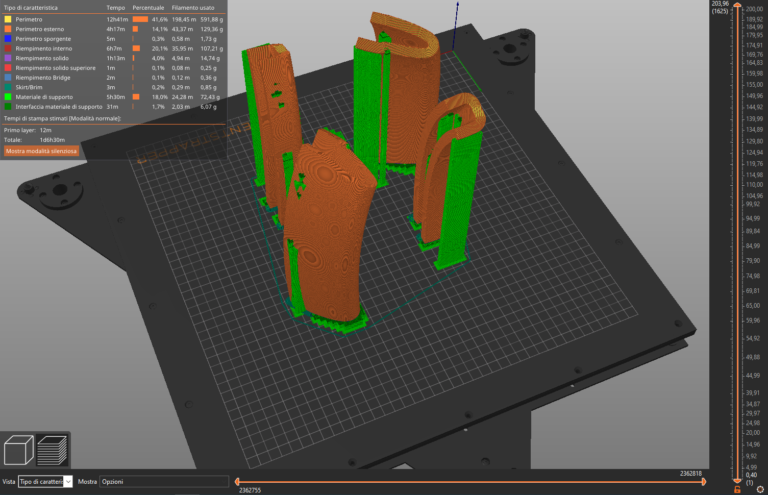Viewport: 768px width, 495px height.
Task: Click the purple Riempimento solido color square
Action: click(x=7, y=57)
